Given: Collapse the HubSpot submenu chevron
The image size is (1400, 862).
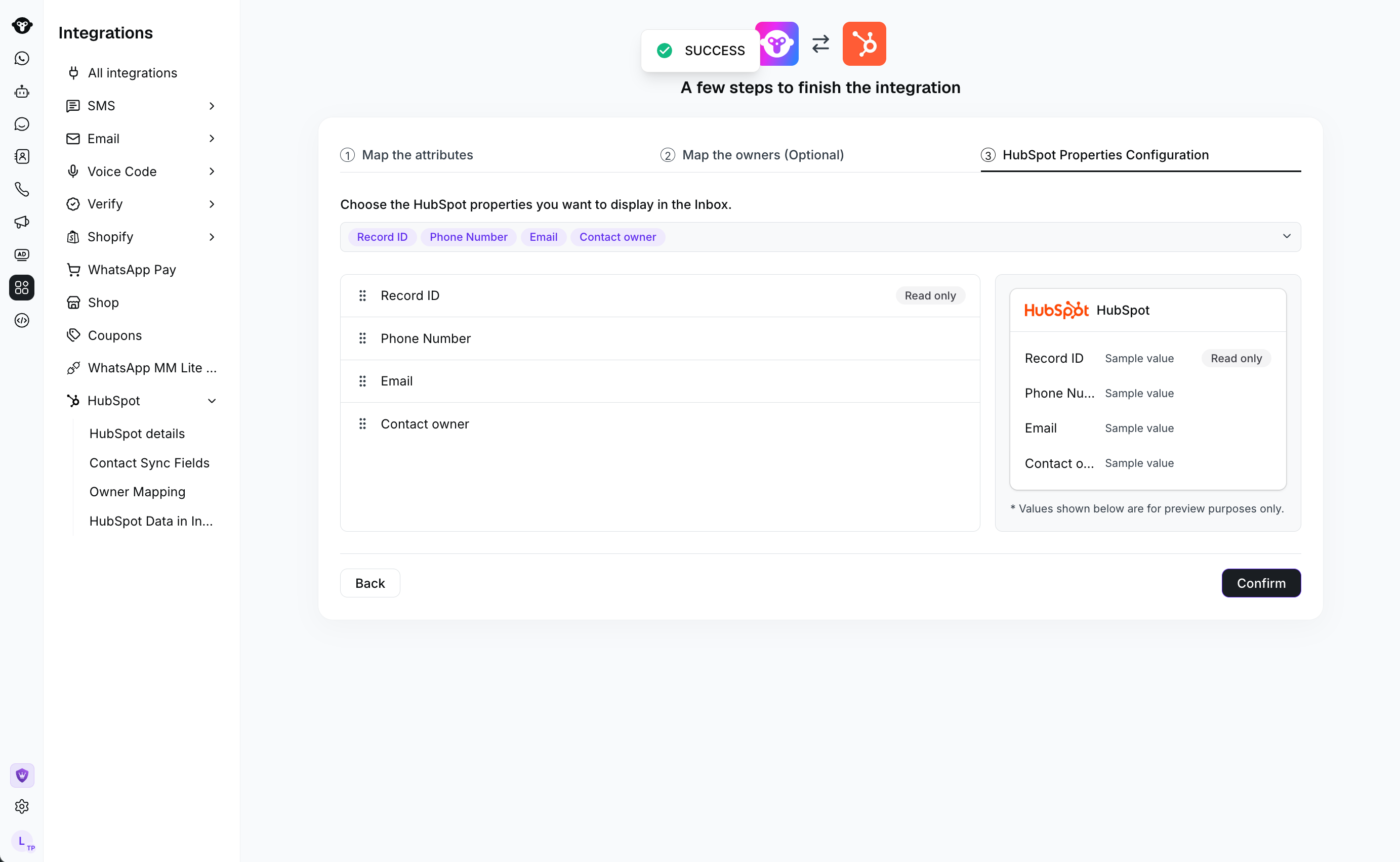Looking at the screenshot, I should click(x=212, y=401).
